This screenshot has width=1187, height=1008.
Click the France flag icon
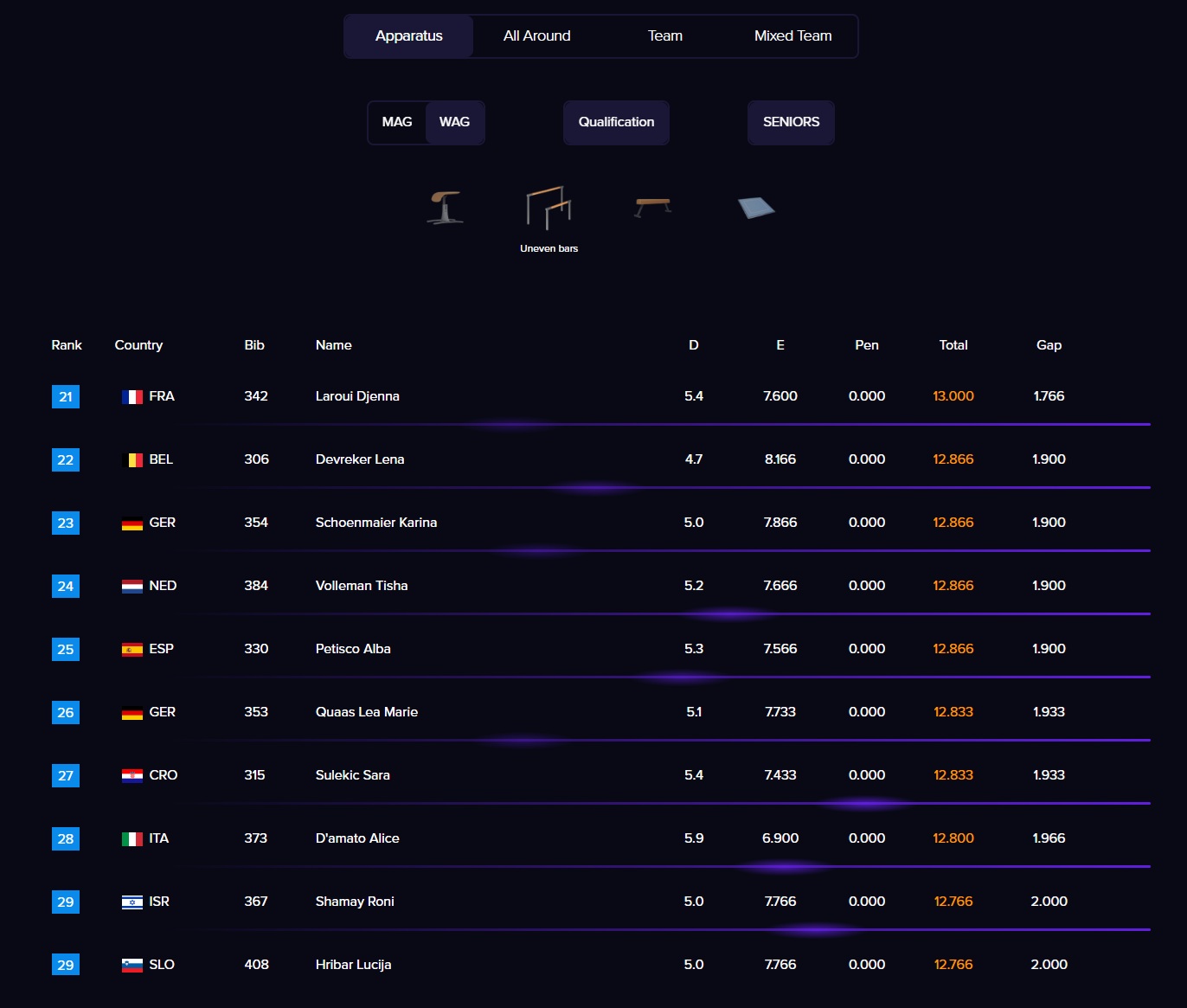click(x=132, y=397)
